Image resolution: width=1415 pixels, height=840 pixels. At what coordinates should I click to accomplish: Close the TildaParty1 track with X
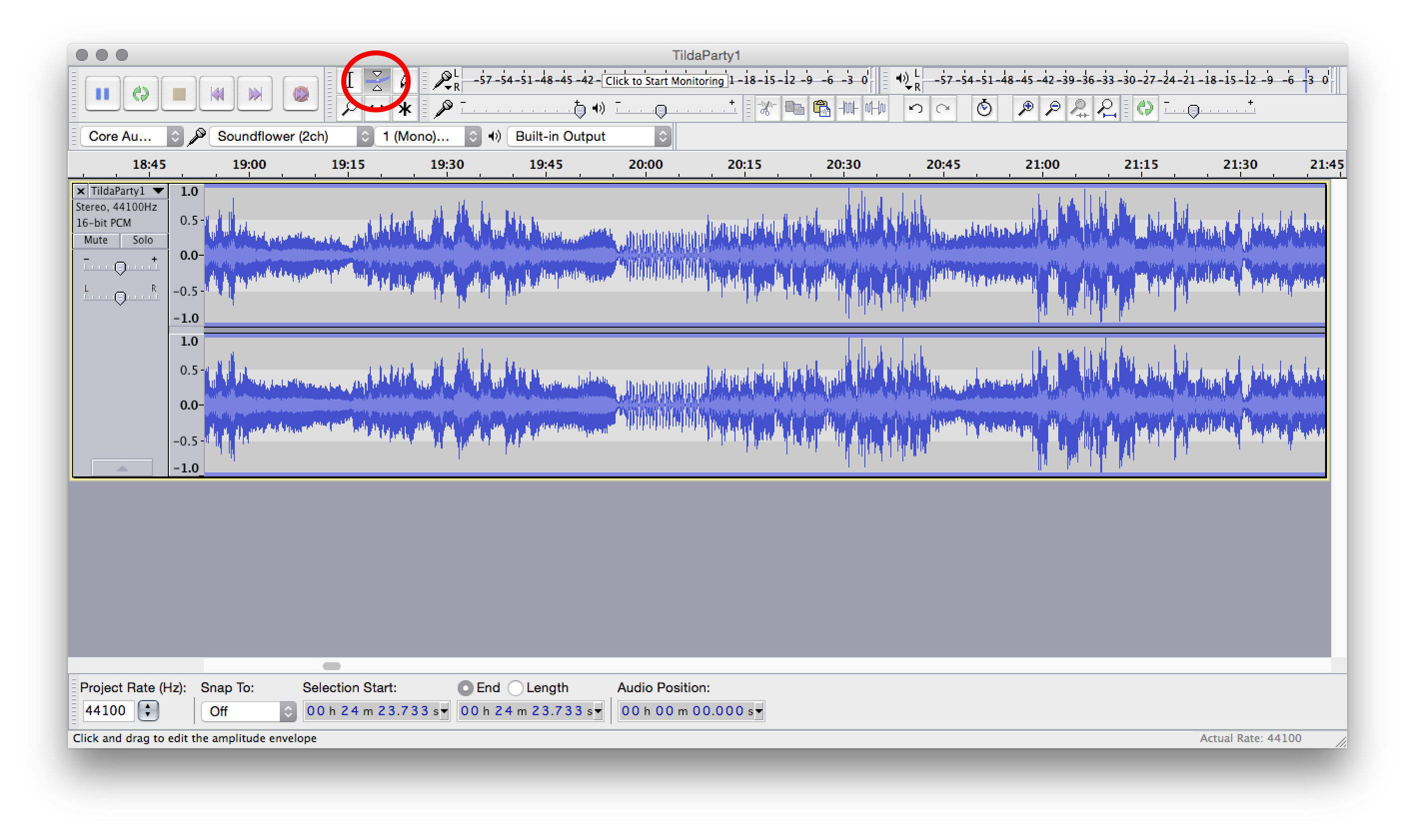click(x=81, y=191)
